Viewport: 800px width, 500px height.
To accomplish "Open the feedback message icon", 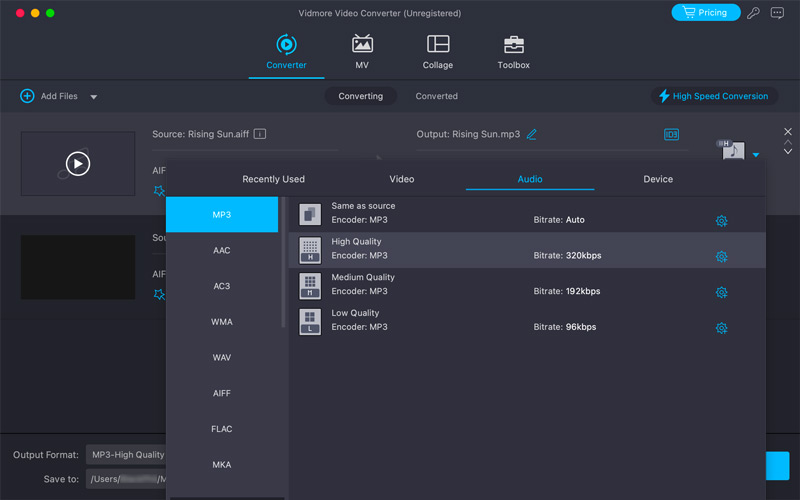I will point(777,13).
